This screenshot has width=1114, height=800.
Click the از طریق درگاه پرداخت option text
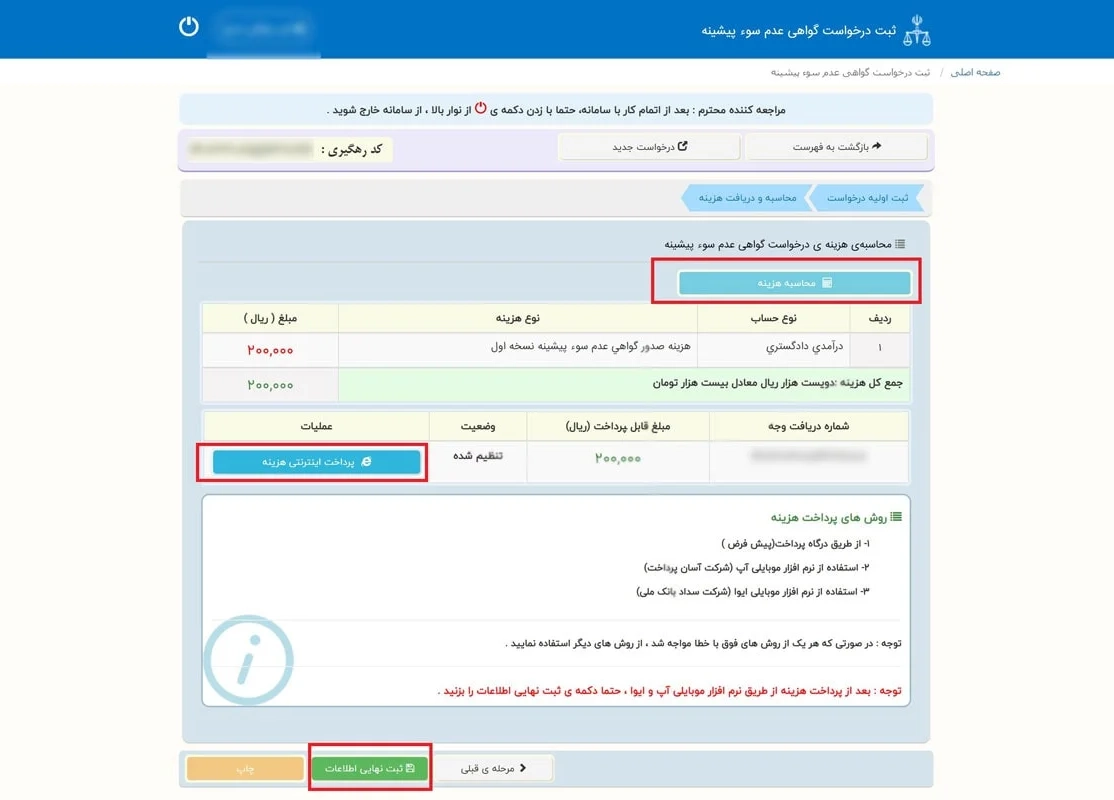click(795, 544)
